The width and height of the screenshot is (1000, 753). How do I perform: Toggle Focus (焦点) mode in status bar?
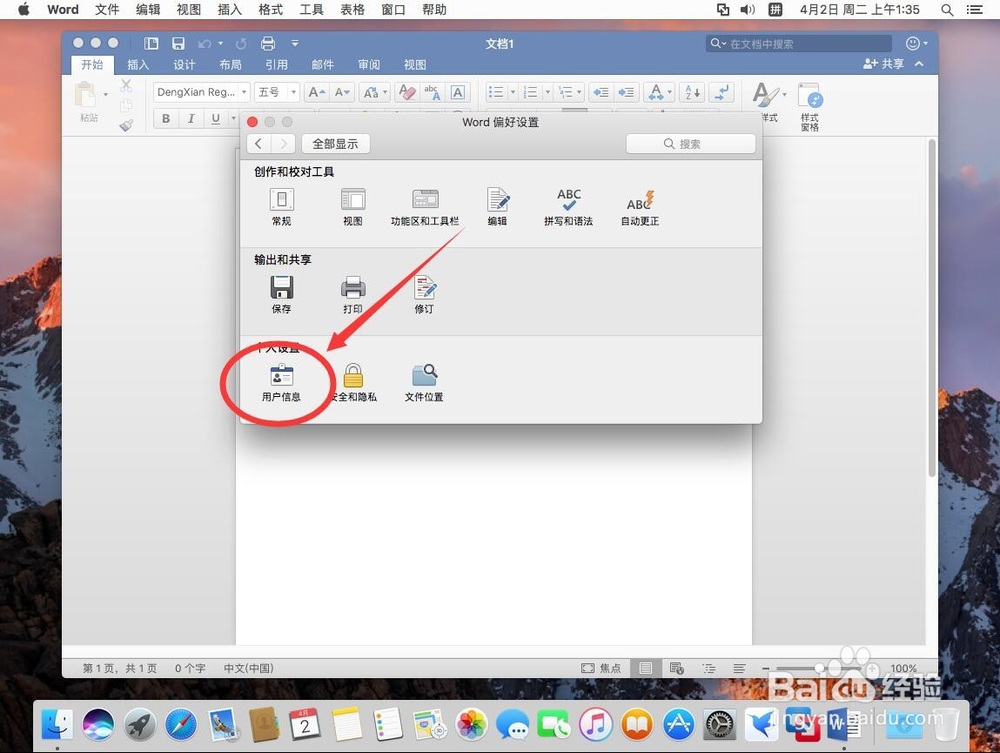click(601, 668)
